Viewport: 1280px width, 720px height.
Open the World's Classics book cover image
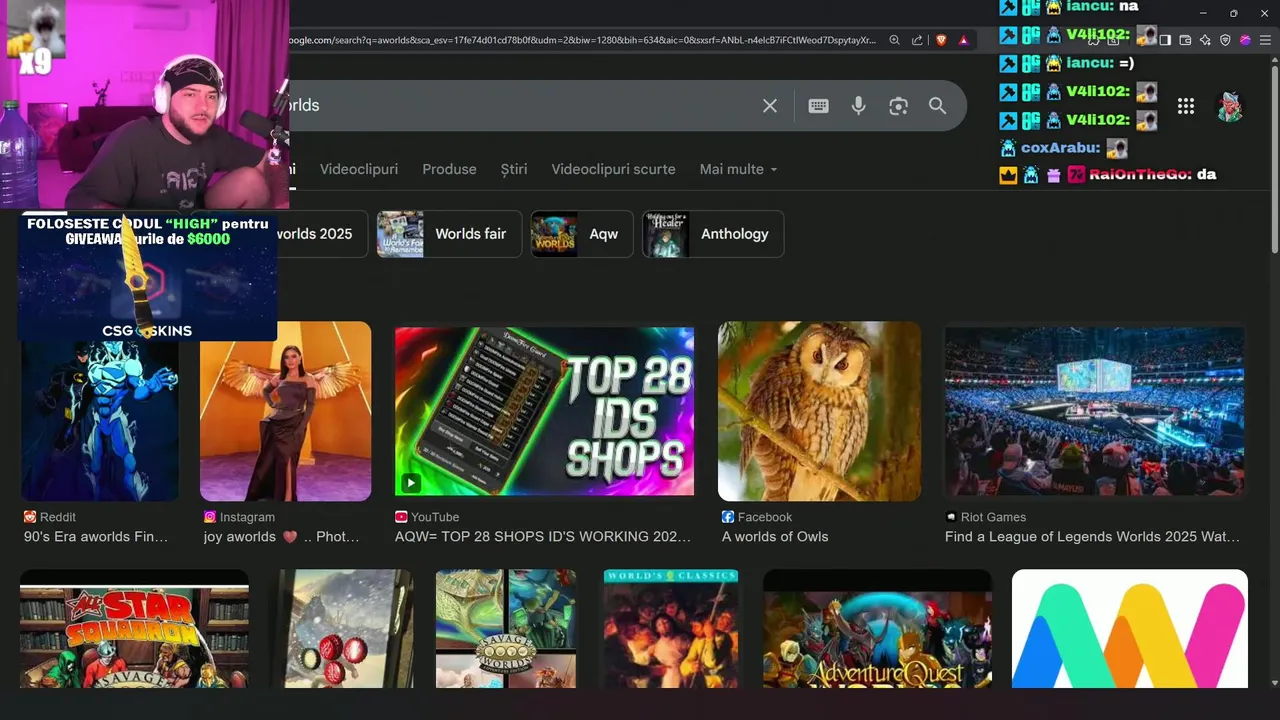click(x=671, y=629)
